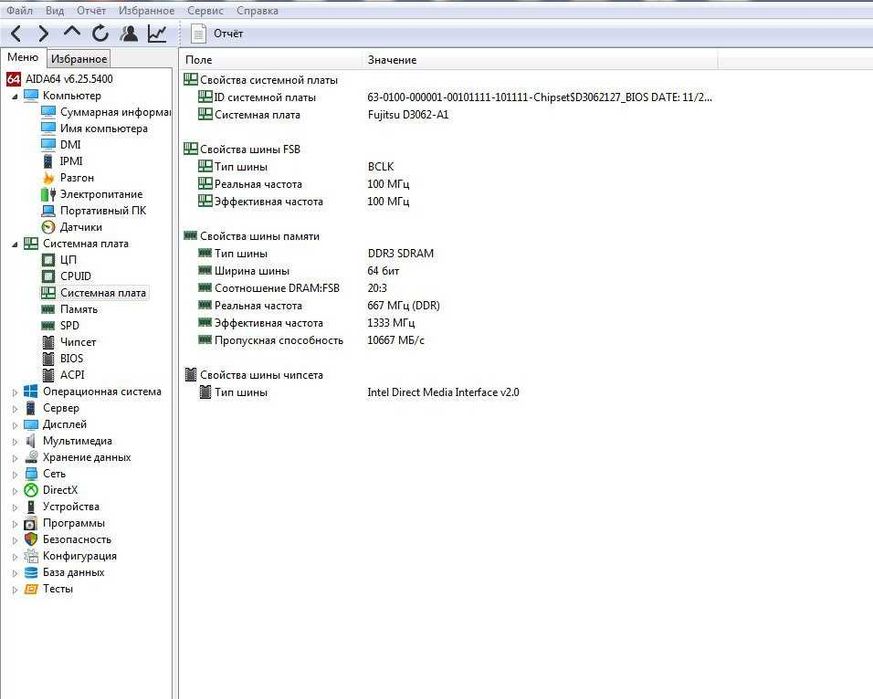
Task: Expand the Программы tree node
Action: coord(15,524)
